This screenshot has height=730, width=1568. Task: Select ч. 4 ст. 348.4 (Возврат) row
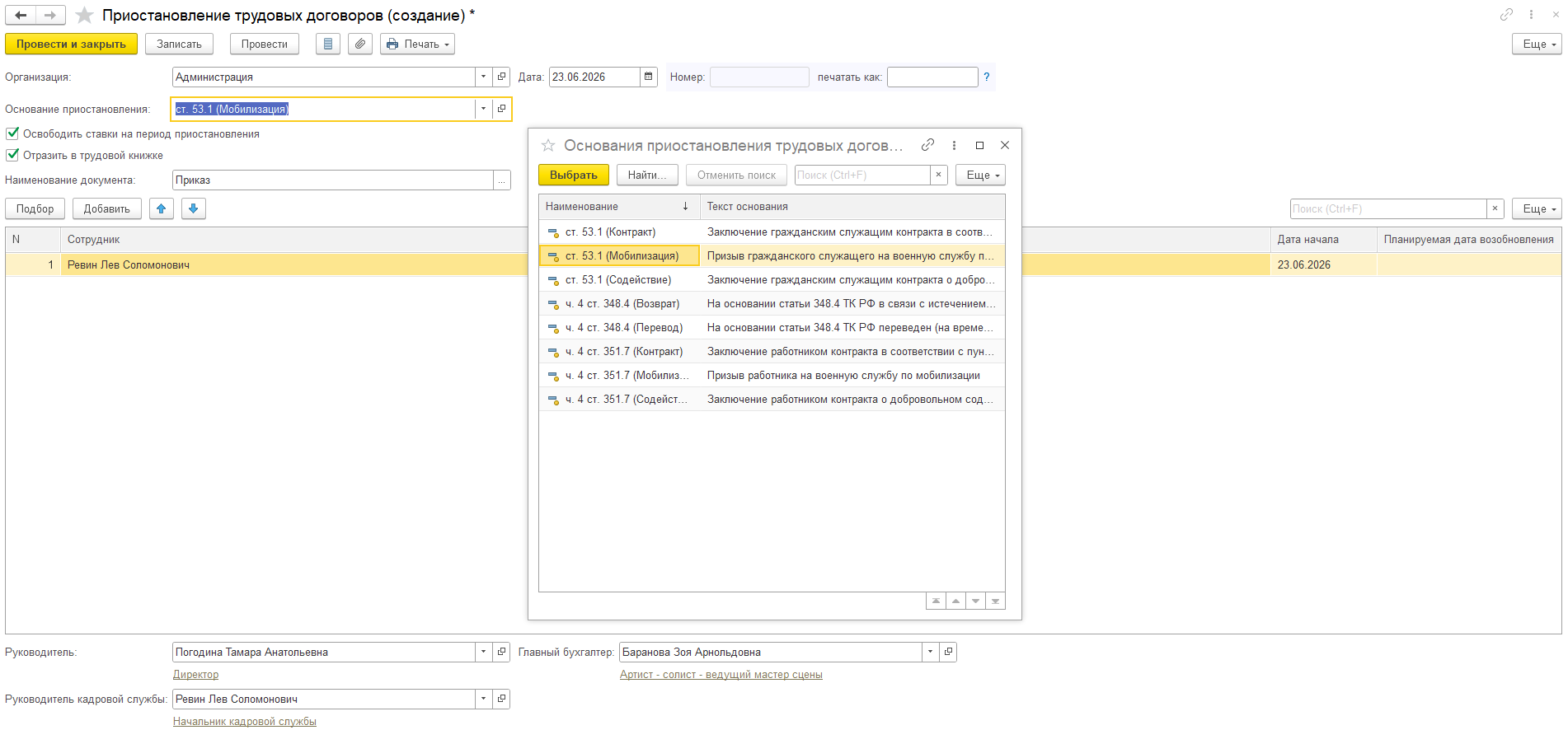(772, 304)
